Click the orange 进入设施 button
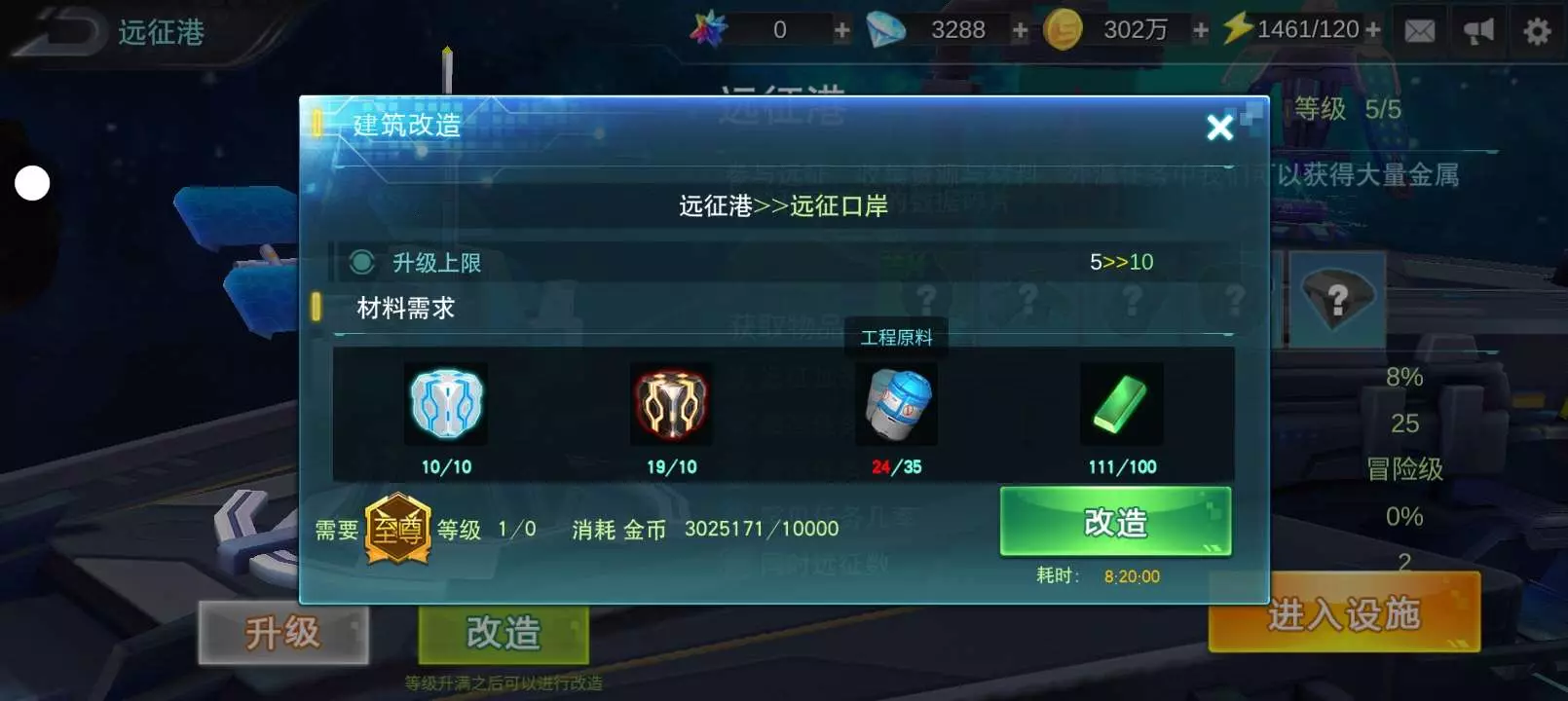 point(1344,613)
